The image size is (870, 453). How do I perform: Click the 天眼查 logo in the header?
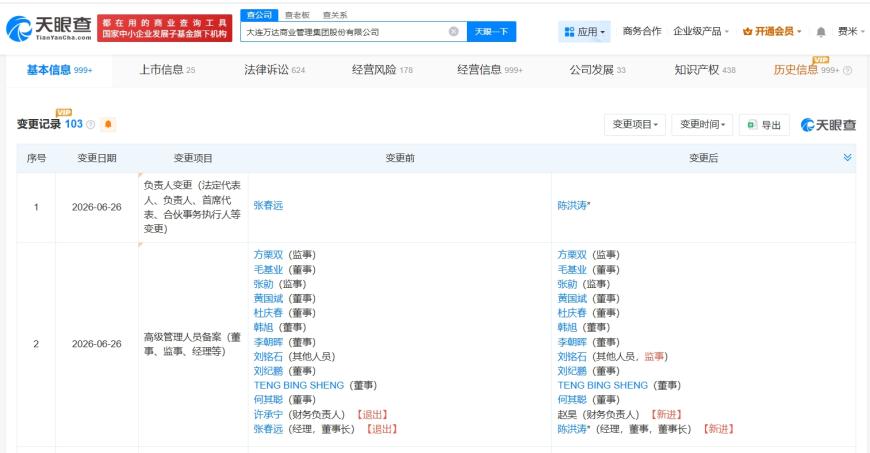[49, 28]
